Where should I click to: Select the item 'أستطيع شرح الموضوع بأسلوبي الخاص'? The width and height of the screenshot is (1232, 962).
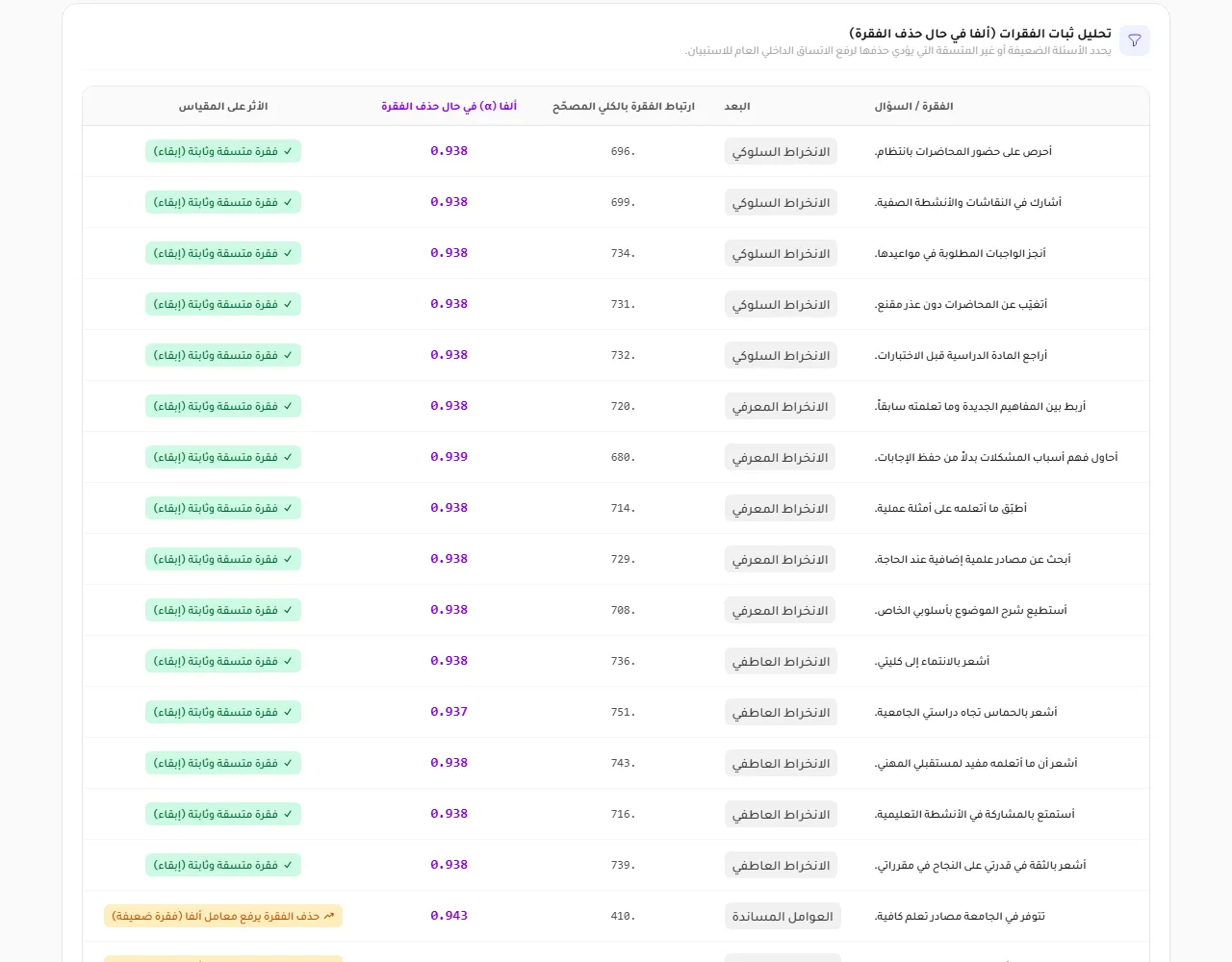point(970,610)
